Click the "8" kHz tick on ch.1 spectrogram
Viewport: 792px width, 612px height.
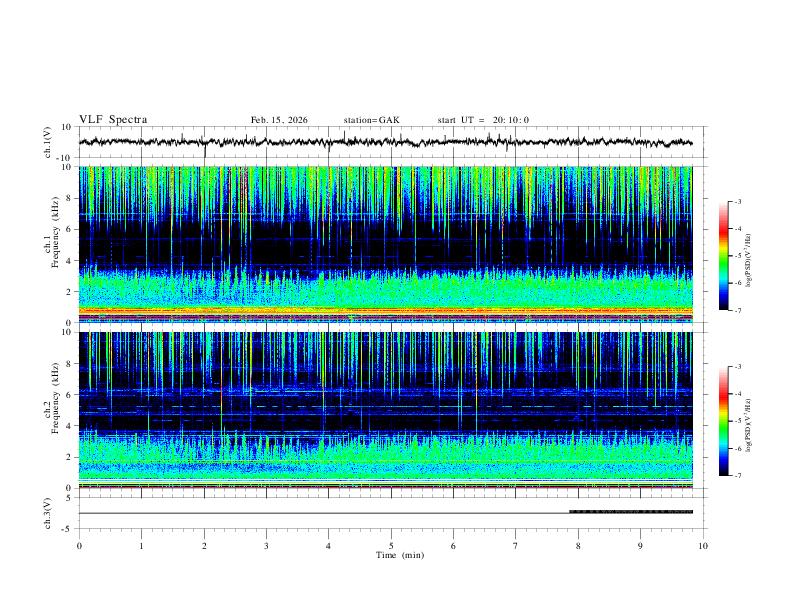70,198
